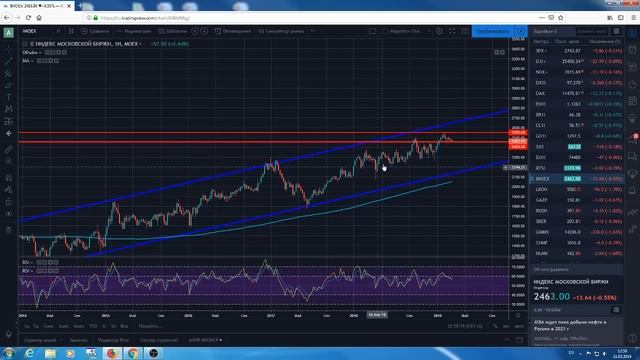The width and height of the screenshot is (640, 360).
Task: Open Firefox from the Windows taskbar
Action: [x=111, y=353]
